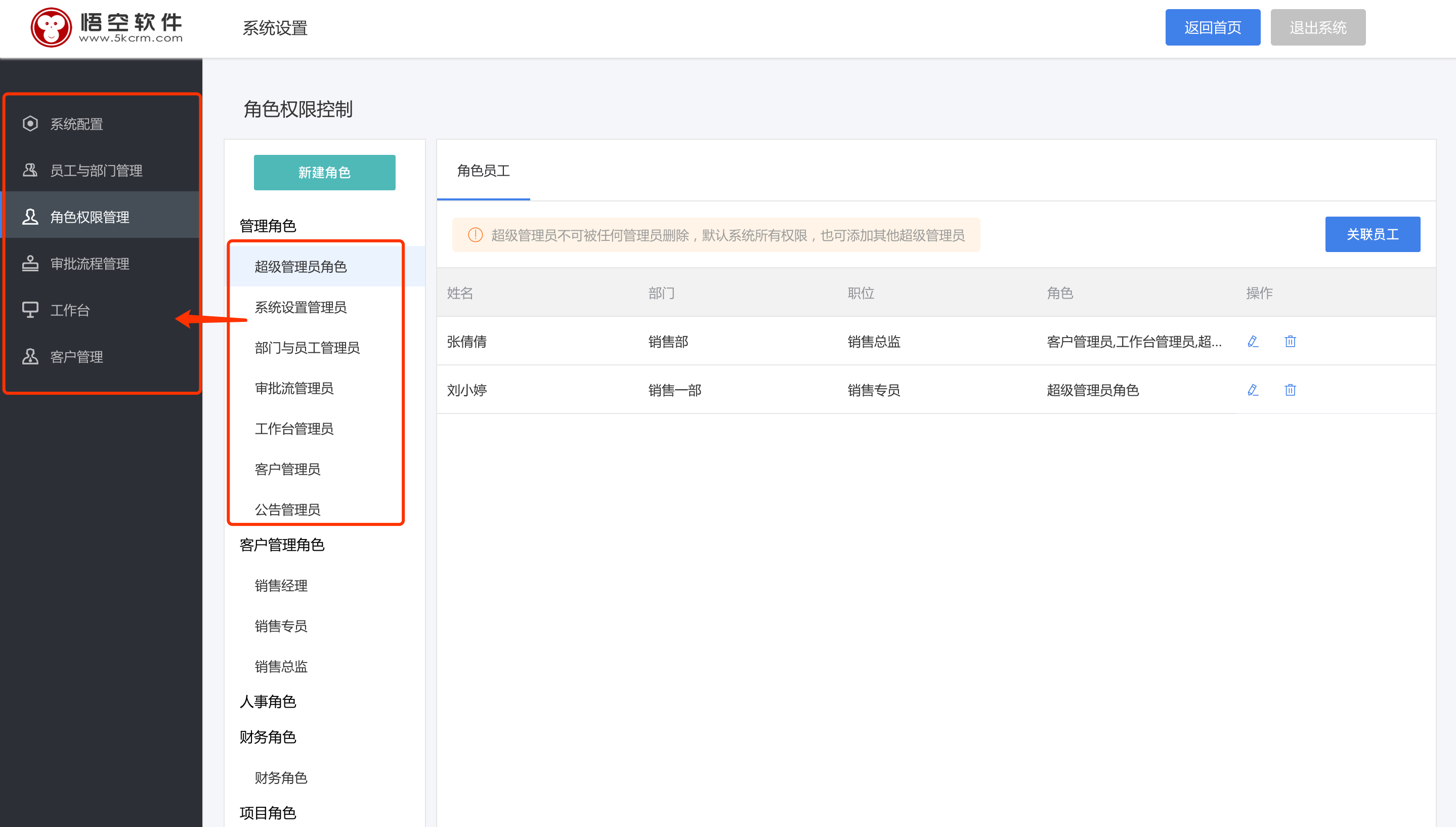Click the 职位 column header
The width and height of the screenshot is (1456, 827).
pos(861,293)
